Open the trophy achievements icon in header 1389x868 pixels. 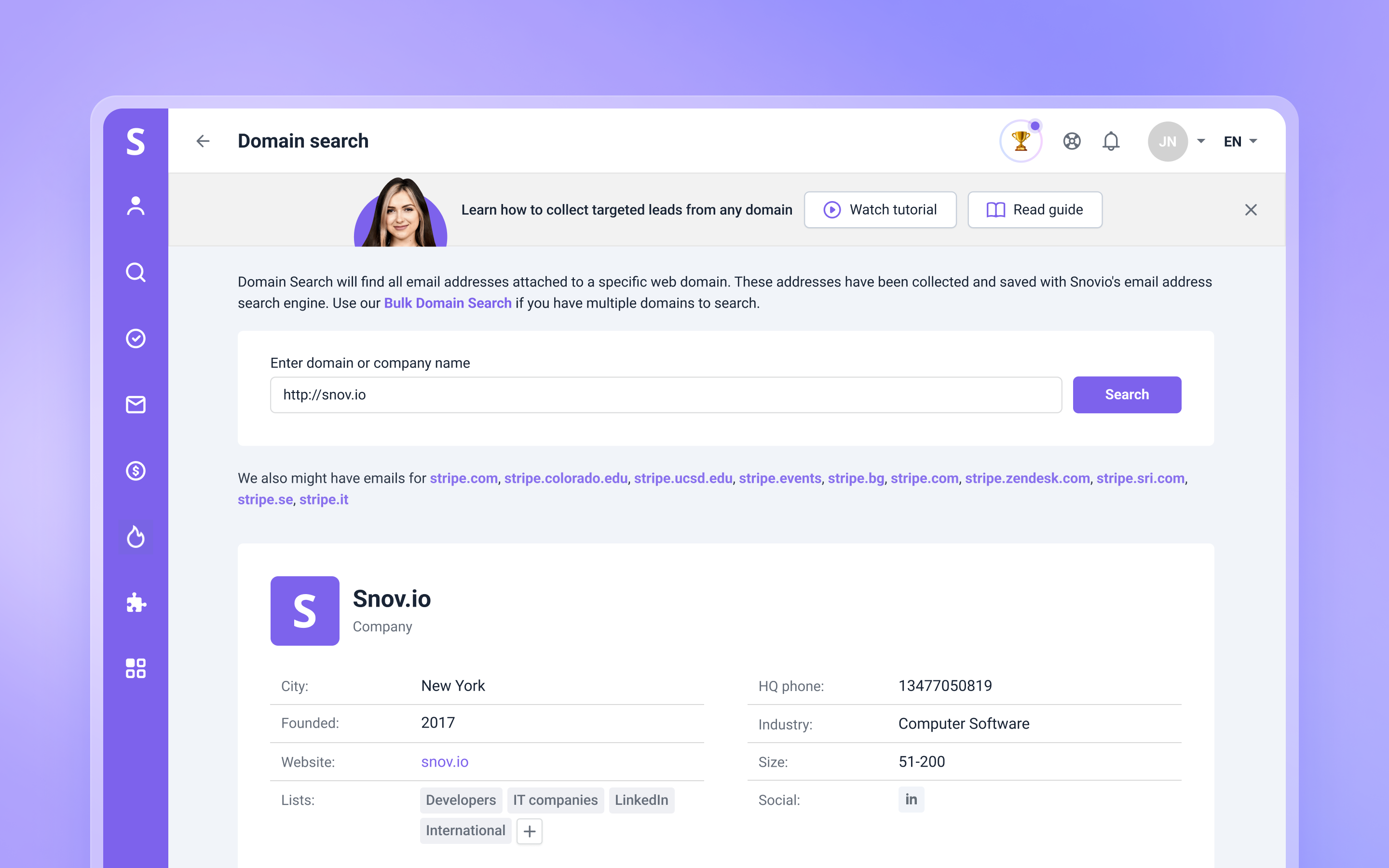(x=1021, y=141)
